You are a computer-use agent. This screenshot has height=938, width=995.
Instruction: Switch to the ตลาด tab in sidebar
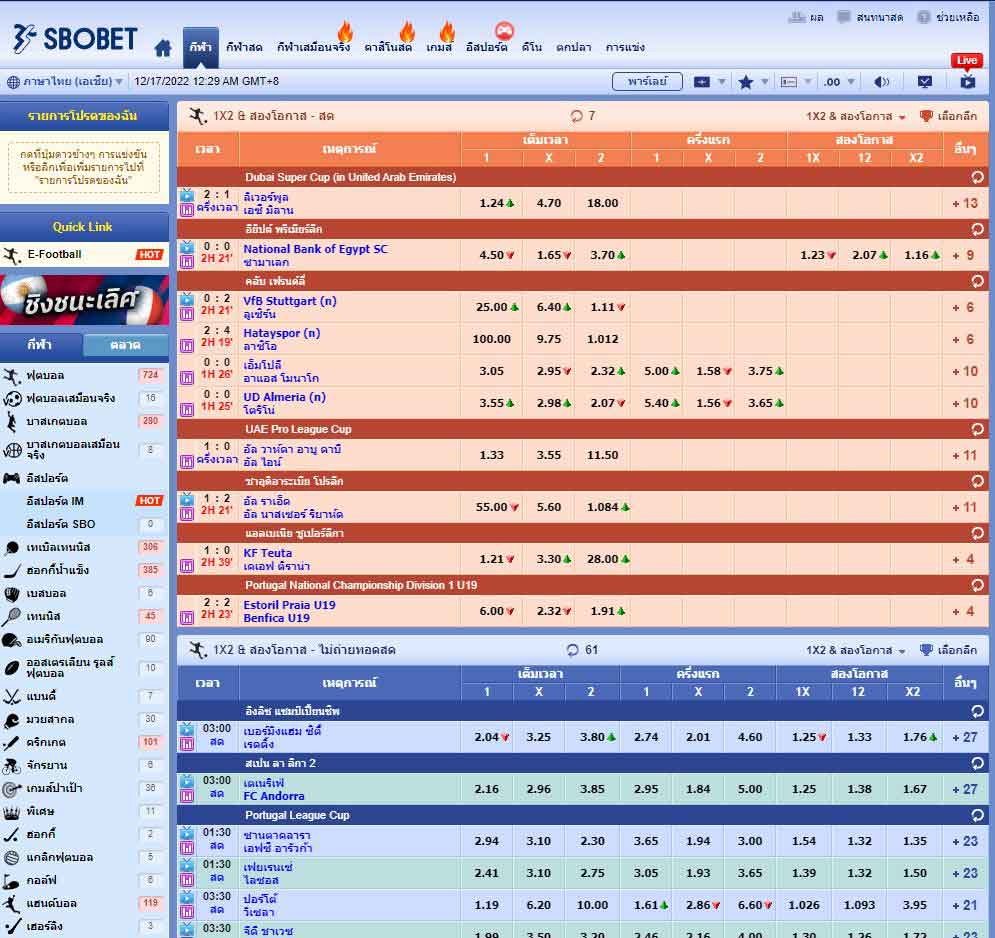[x=125, y=345]
